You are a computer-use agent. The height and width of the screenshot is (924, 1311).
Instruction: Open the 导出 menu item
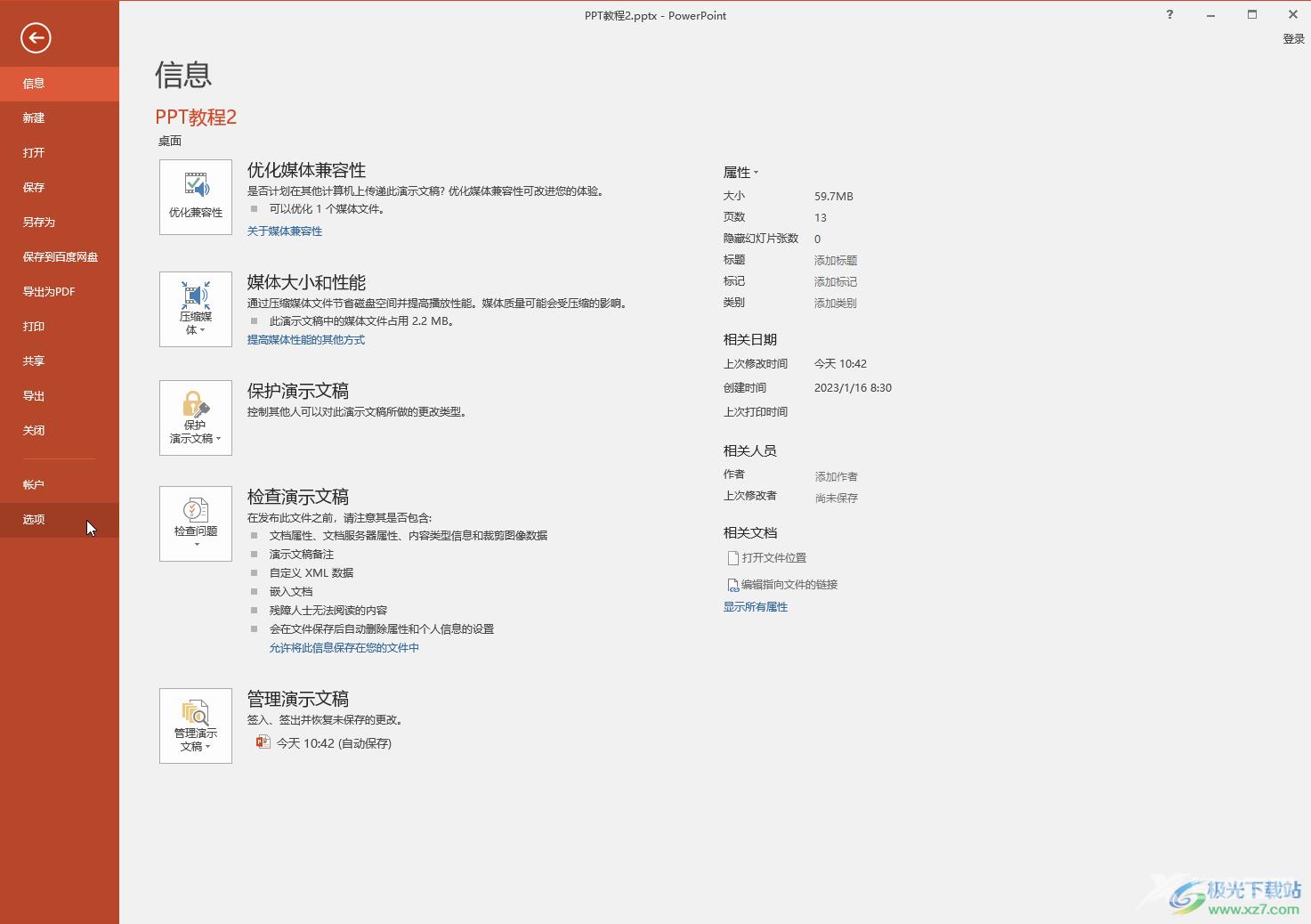[x=60, y=396]
